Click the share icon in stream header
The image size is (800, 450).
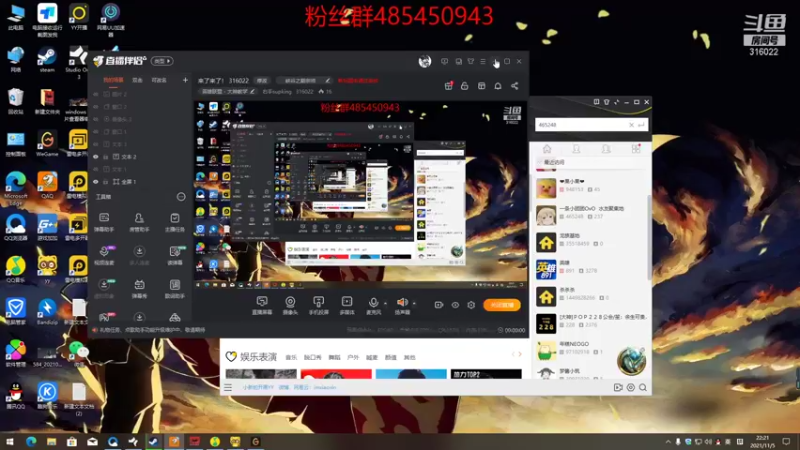pyautogui.click(x=514, y=86)
